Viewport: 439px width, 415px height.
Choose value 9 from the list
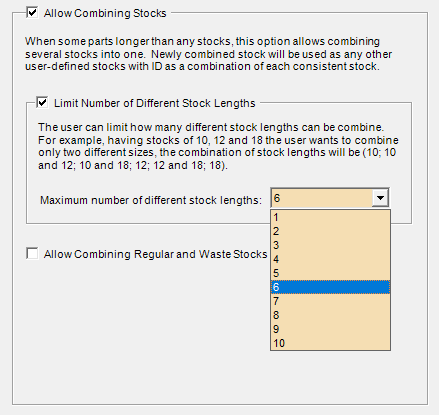[330, 329]
